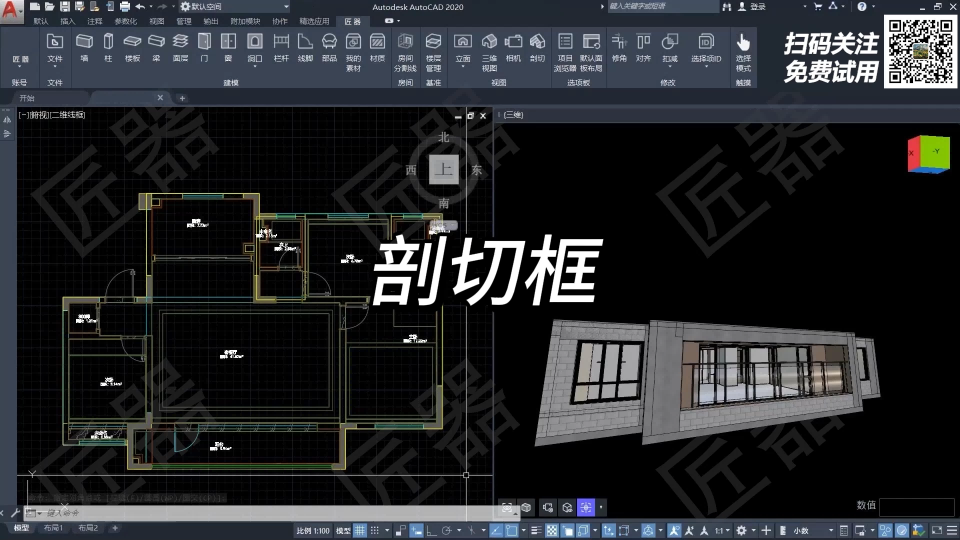
Task: Enable 选择模式 touch selection mode
Action: (x=743, y=52)
